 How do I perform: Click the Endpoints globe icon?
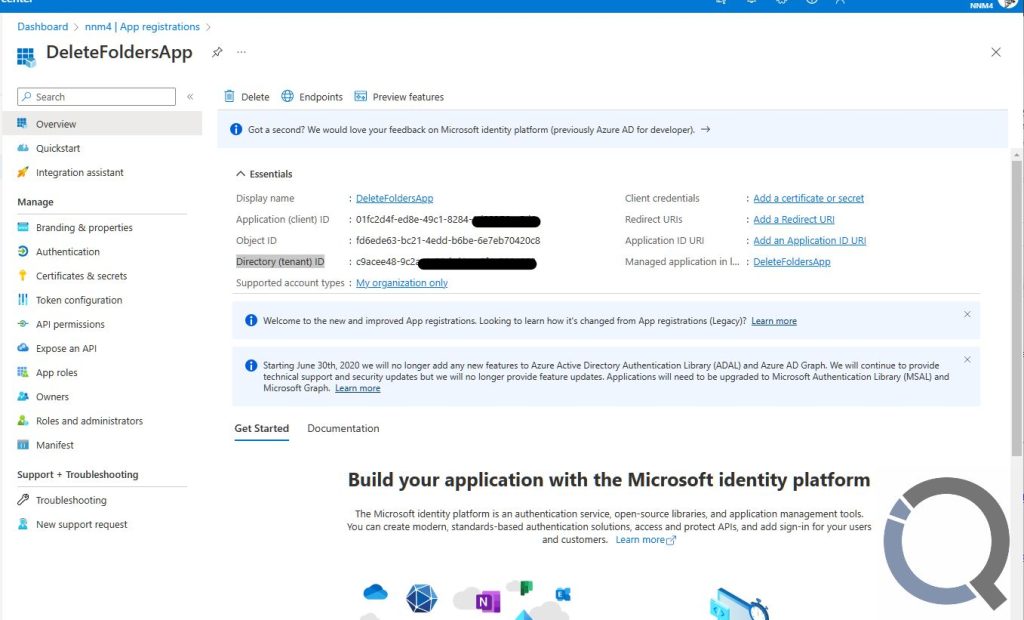tap(287, 96)
